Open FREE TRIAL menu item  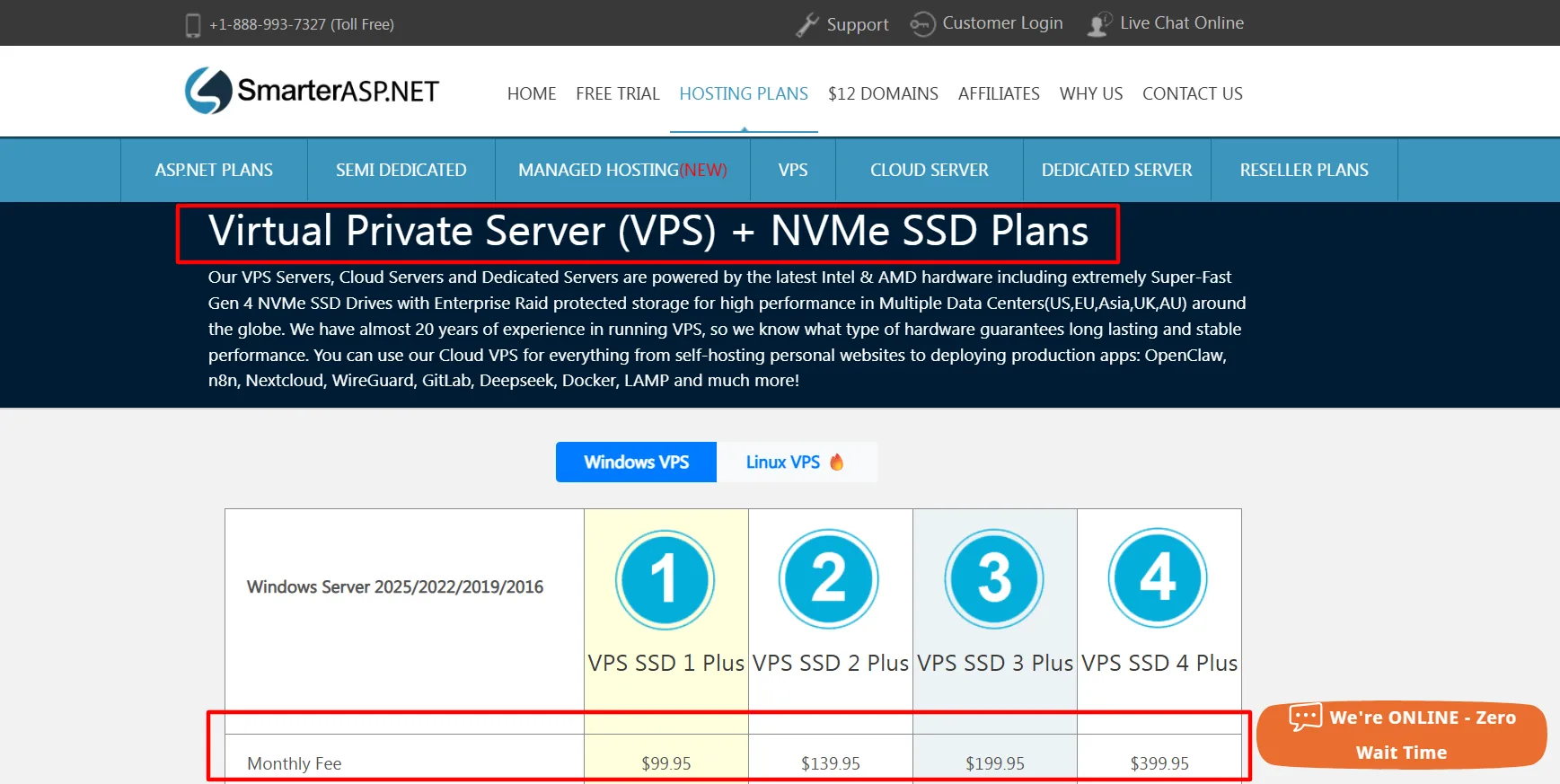click(618, 93)
